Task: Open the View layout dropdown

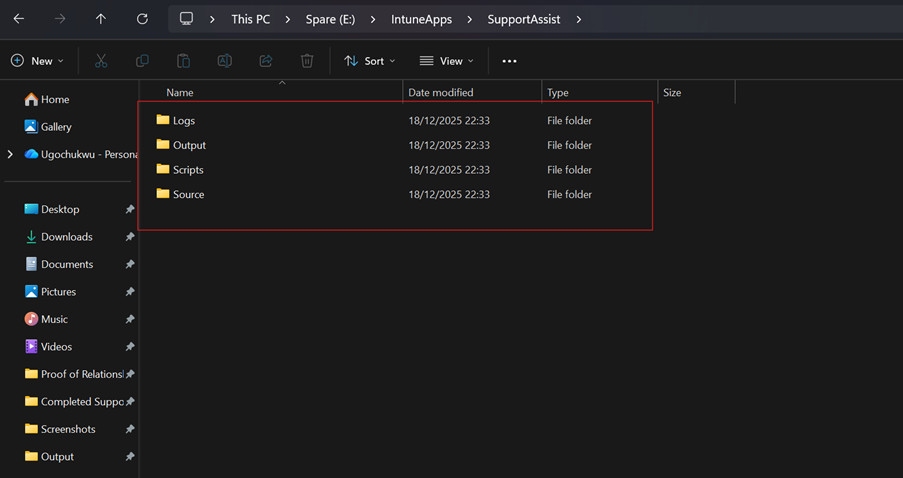Action: pos(446,60)
